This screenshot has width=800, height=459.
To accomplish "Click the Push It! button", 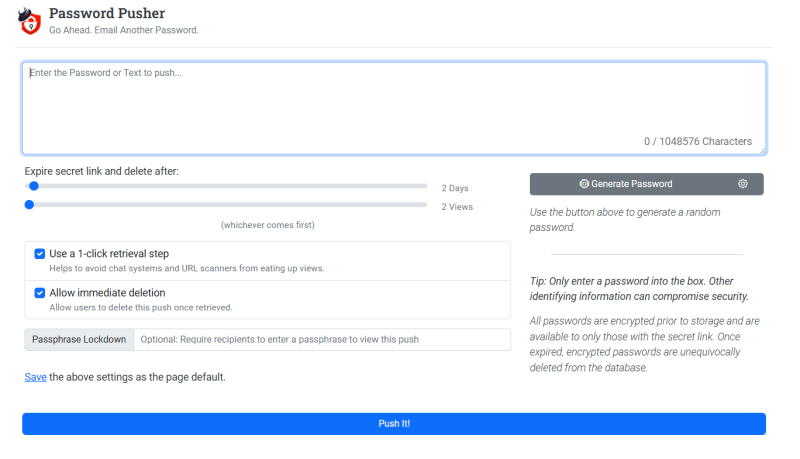I will coord(394,424).
